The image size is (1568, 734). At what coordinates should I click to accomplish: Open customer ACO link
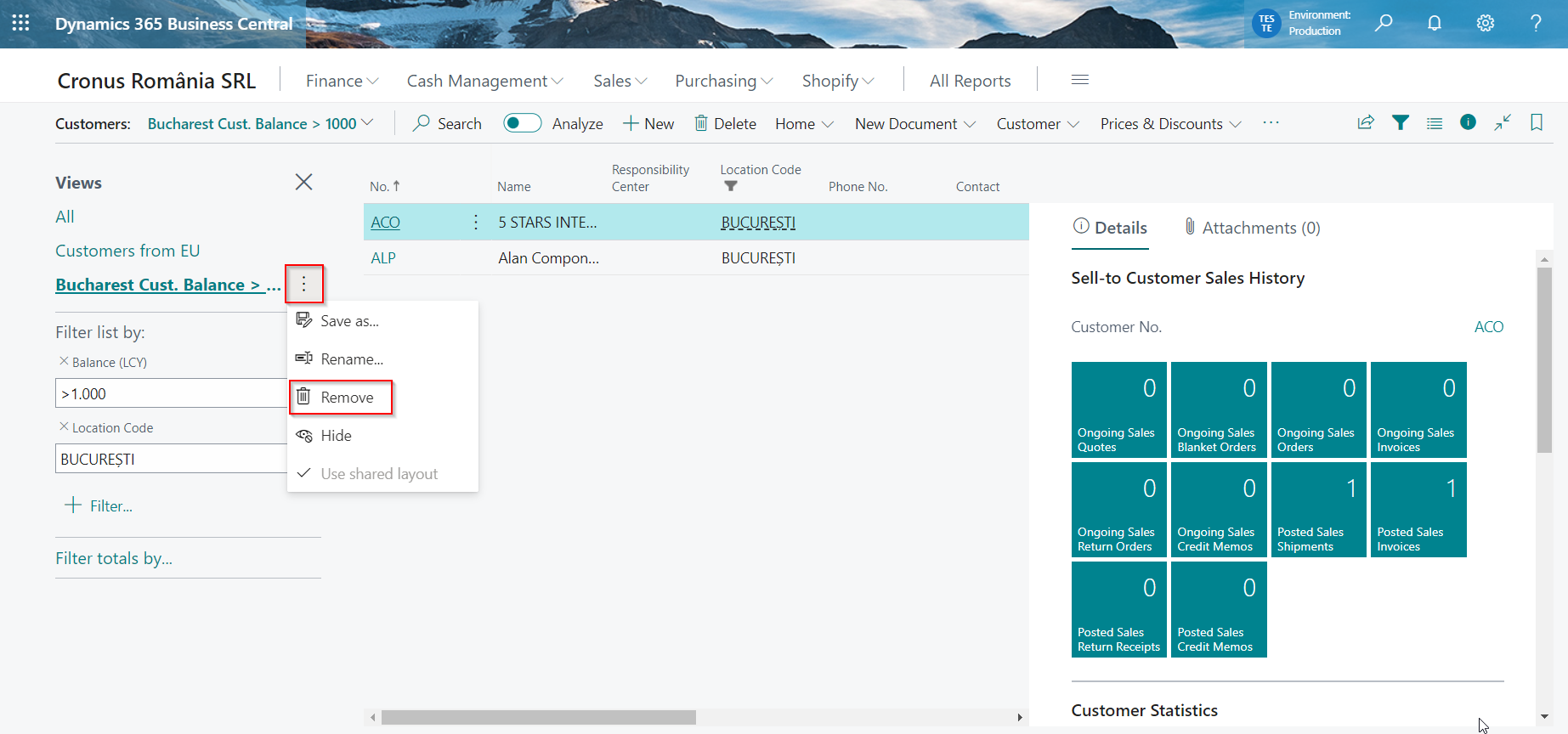tap(385, 222)
